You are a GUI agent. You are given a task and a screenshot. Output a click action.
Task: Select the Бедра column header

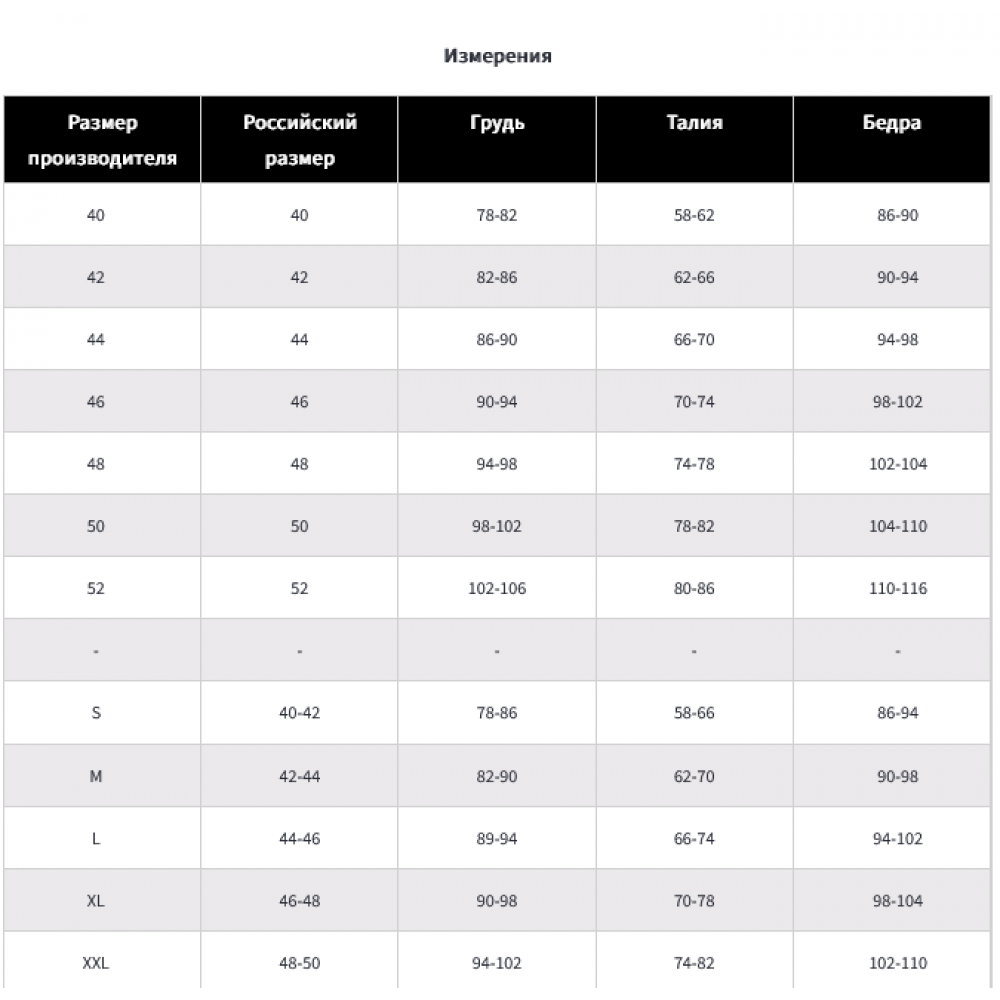pos(892,140)
